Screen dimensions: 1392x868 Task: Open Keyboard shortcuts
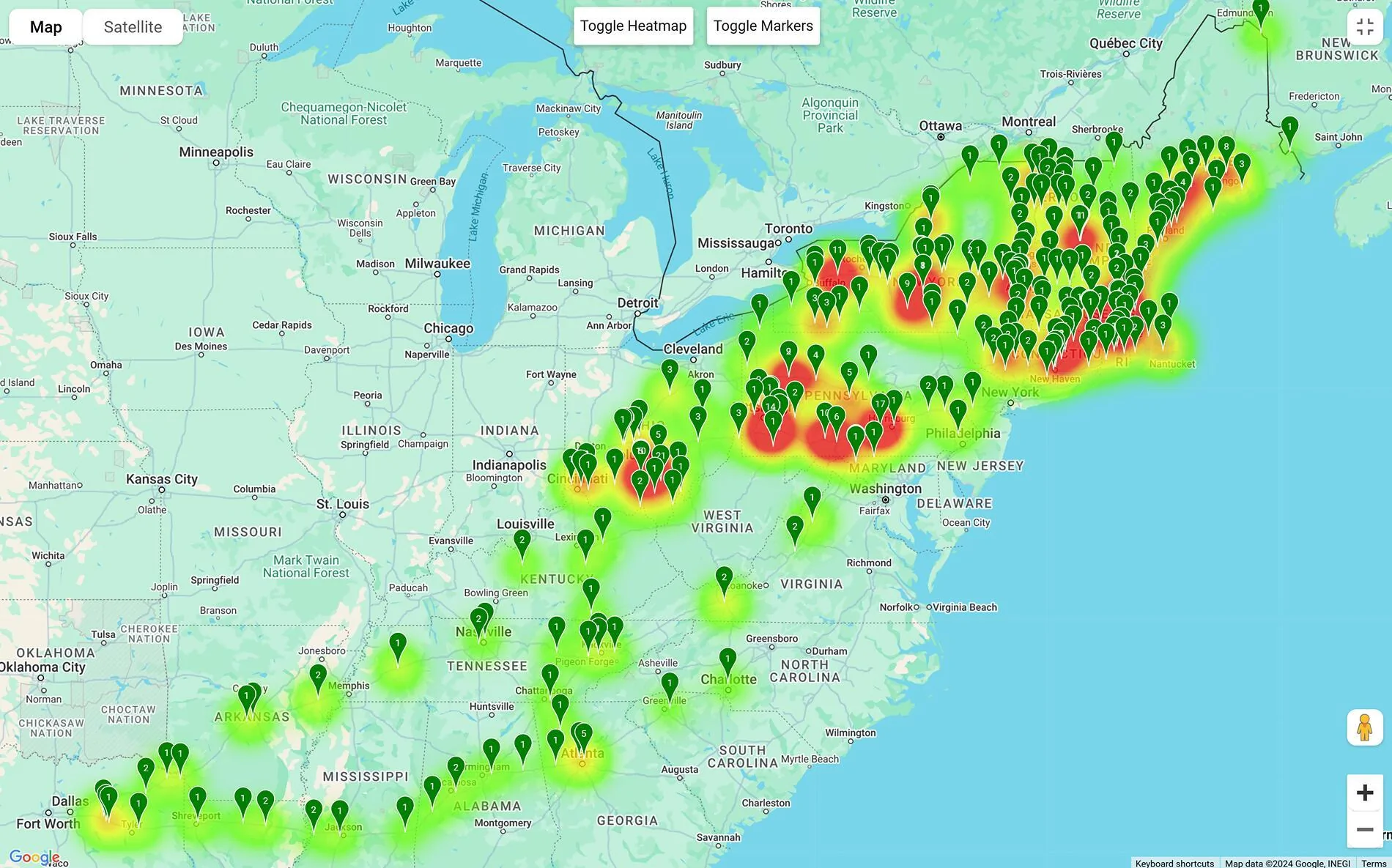[1174, 863]
